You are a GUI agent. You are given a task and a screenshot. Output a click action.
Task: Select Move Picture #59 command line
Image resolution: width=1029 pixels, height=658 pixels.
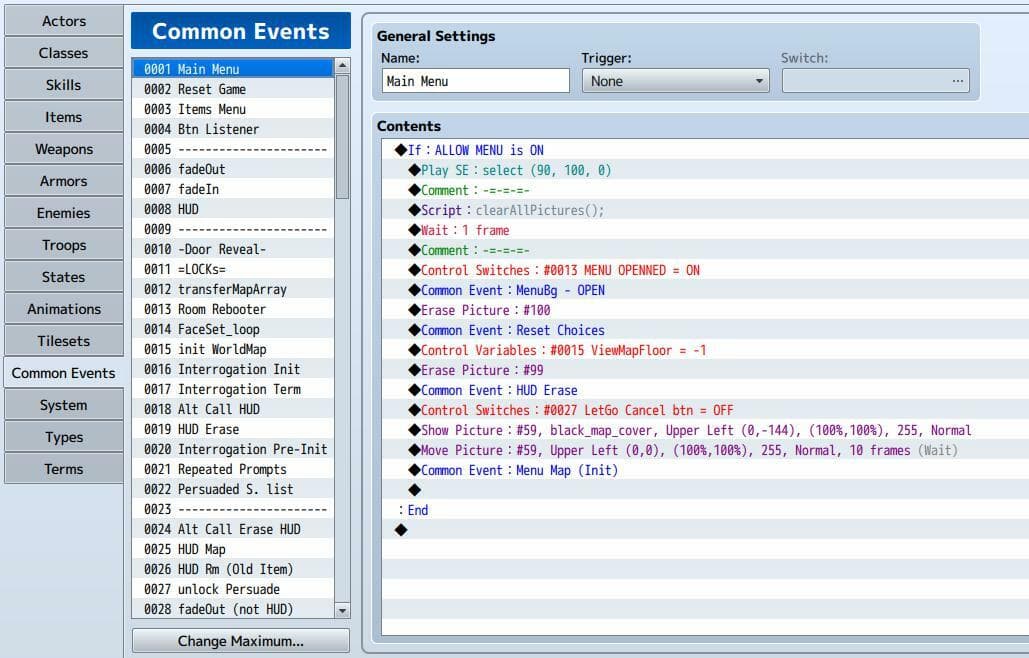705,450
